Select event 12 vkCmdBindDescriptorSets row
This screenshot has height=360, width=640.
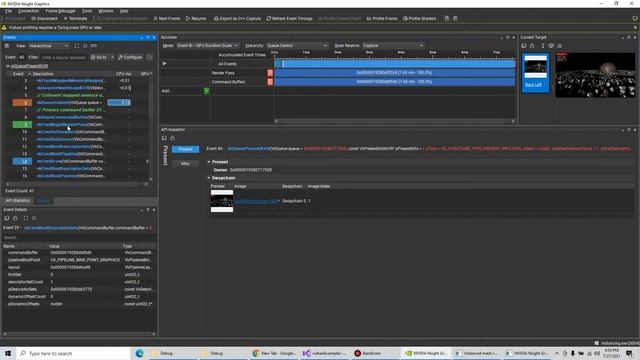coord(78,147)
